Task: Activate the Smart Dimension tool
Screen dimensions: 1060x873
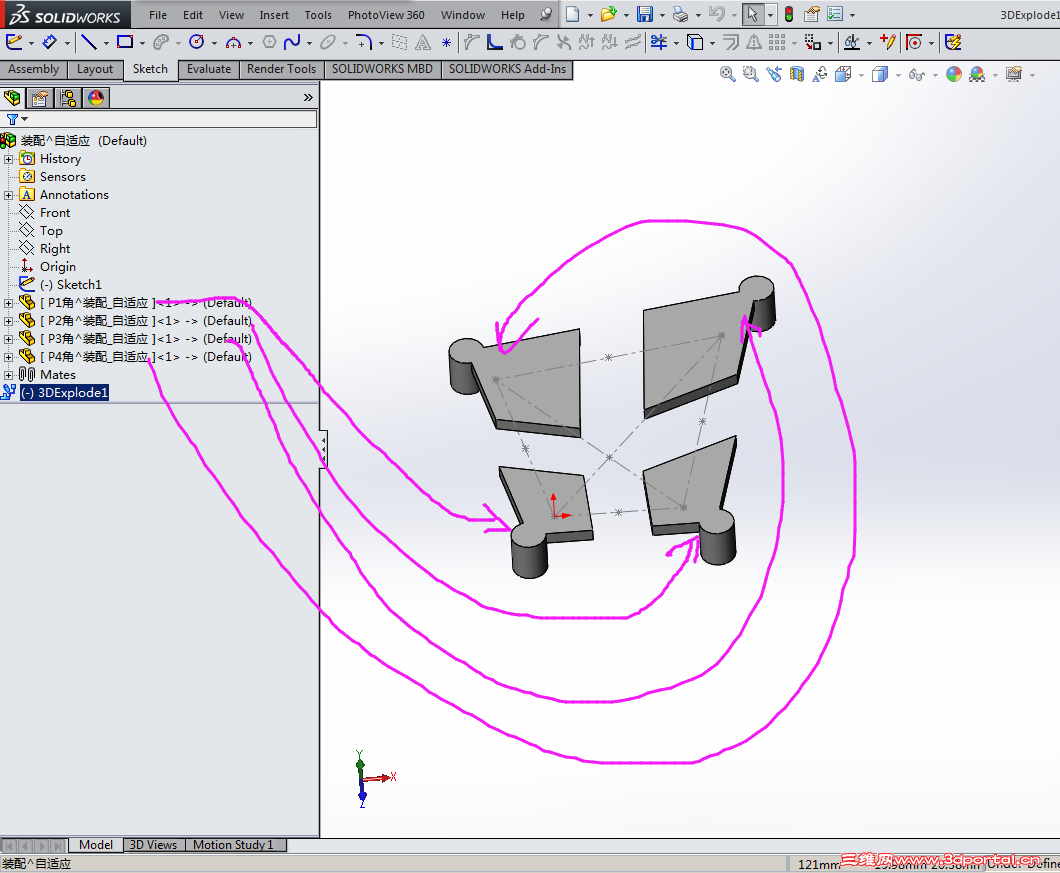Action: tap(49, 43)
